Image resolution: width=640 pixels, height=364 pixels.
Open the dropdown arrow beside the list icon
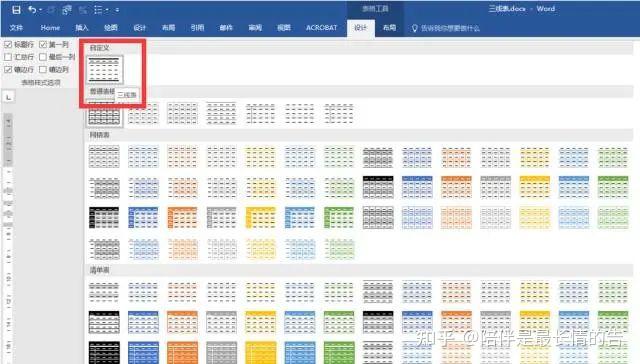tap(107, 10)
